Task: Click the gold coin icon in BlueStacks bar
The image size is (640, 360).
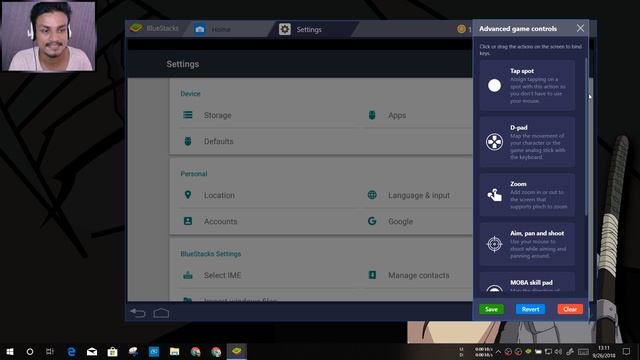Action: pos(461,29)
